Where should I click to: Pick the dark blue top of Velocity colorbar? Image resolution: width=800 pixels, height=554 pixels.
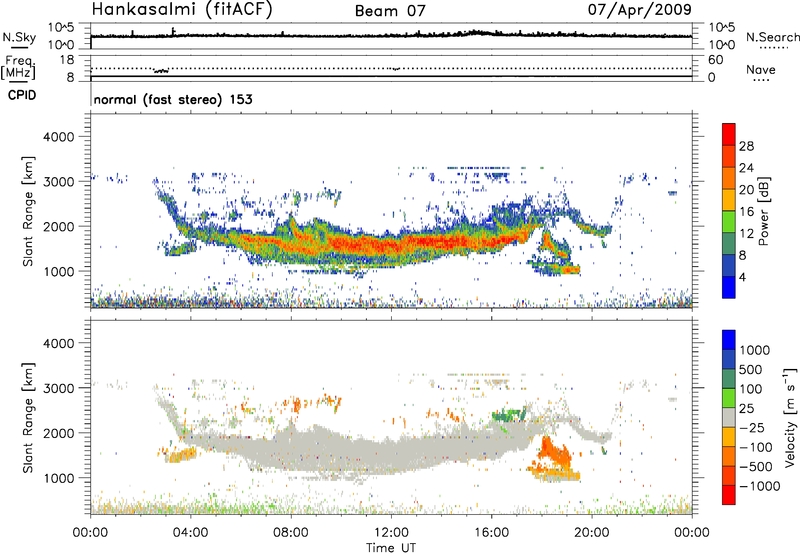click(729, 340)
